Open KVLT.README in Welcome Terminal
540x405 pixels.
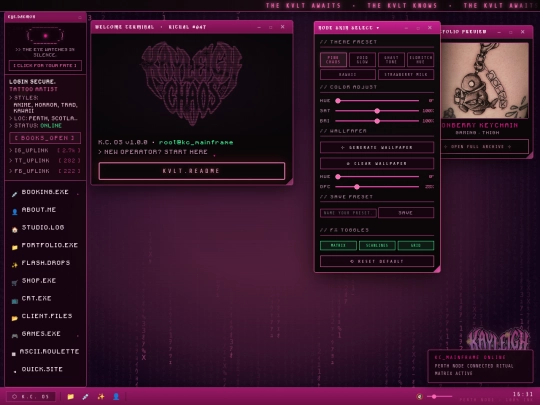tap(192, 171)
